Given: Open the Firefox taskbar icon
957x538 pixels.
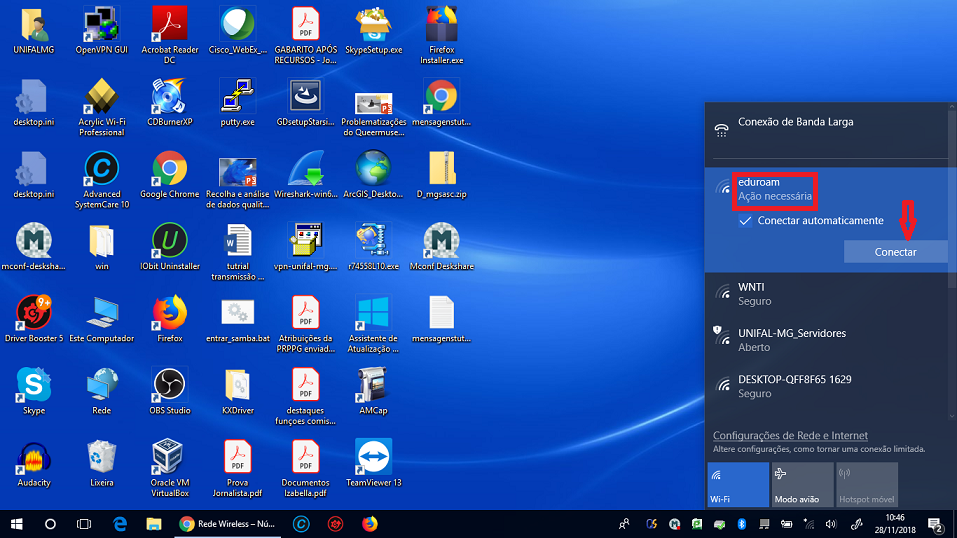Looking at the screenshot, I should [369, 524].
